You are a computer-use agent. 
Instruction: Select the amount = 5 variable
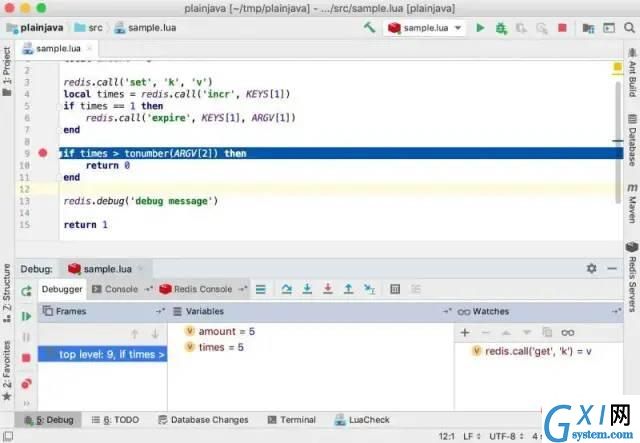[220, 331]
